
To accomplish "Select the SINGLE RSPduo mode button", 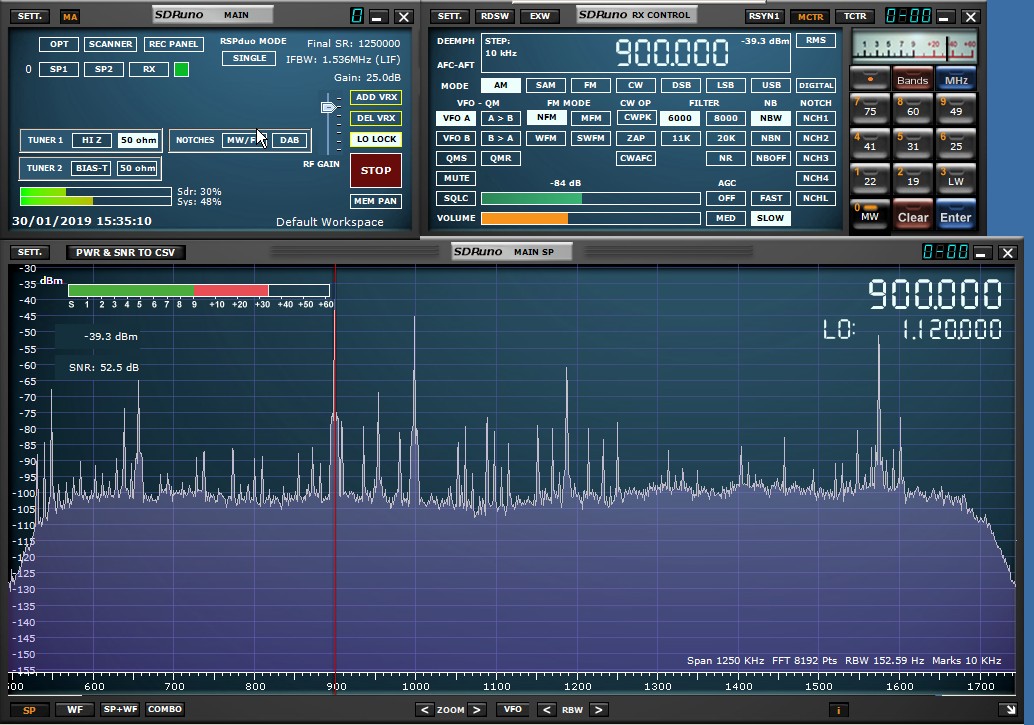I will (249, 58).
